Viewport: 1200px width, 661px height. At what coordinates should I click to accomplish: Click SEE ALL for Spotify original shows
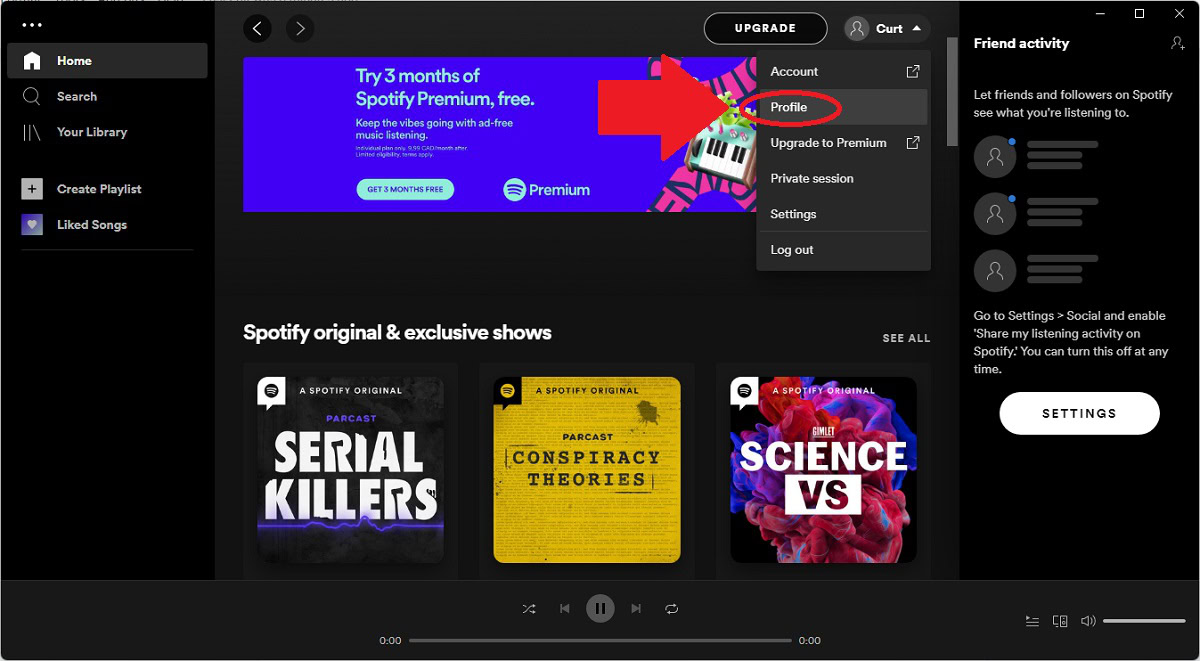point(906,338)
